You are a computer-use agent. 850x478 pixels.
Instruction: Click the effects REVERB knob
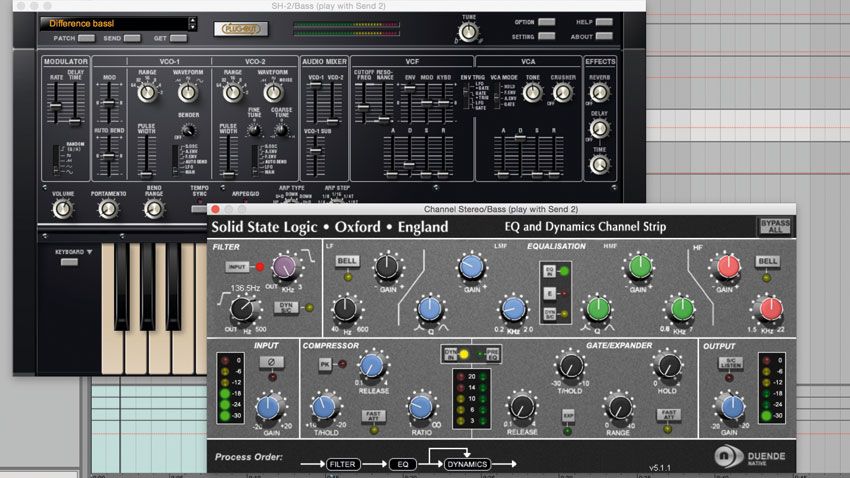(x=600, y=93)
